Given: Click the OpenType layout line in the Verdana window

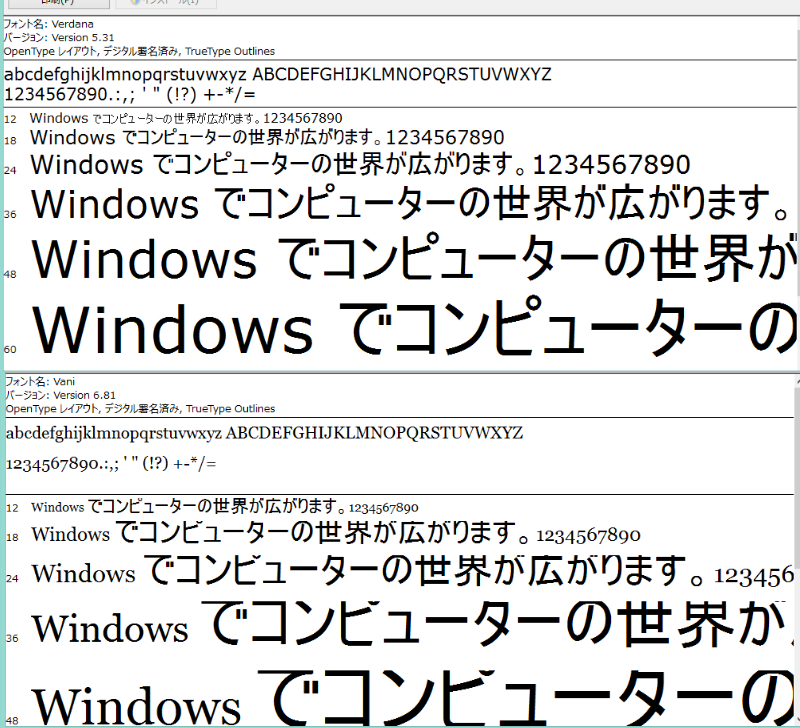Looking at the screenshot, I should point(139,52).
